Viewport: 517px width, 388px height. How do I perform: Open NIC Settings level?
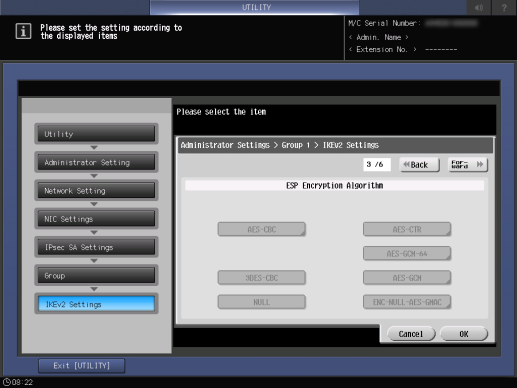pos(96,219)
